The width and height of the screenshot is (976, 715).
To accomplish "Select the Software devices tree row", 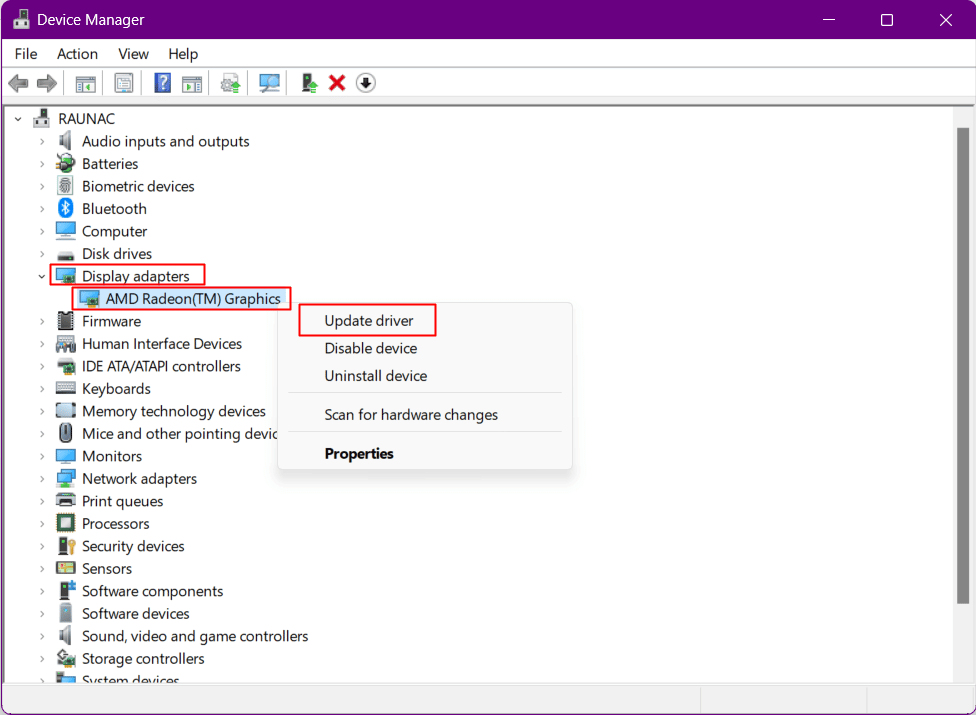I will tap(136, 614).
